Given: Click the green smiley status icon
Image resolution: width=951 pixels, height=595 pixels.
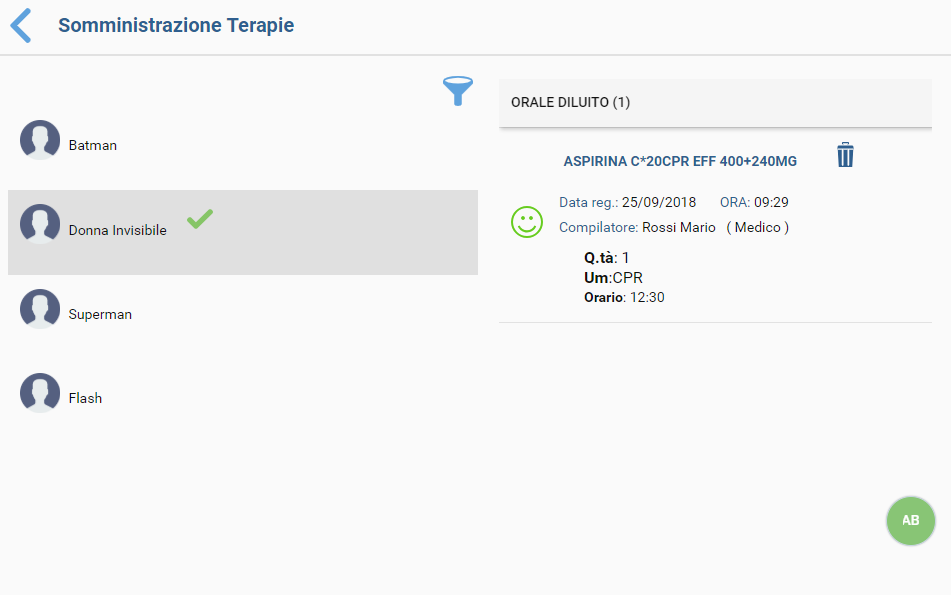Looking at the screenshot, I should tap(526, 221).
